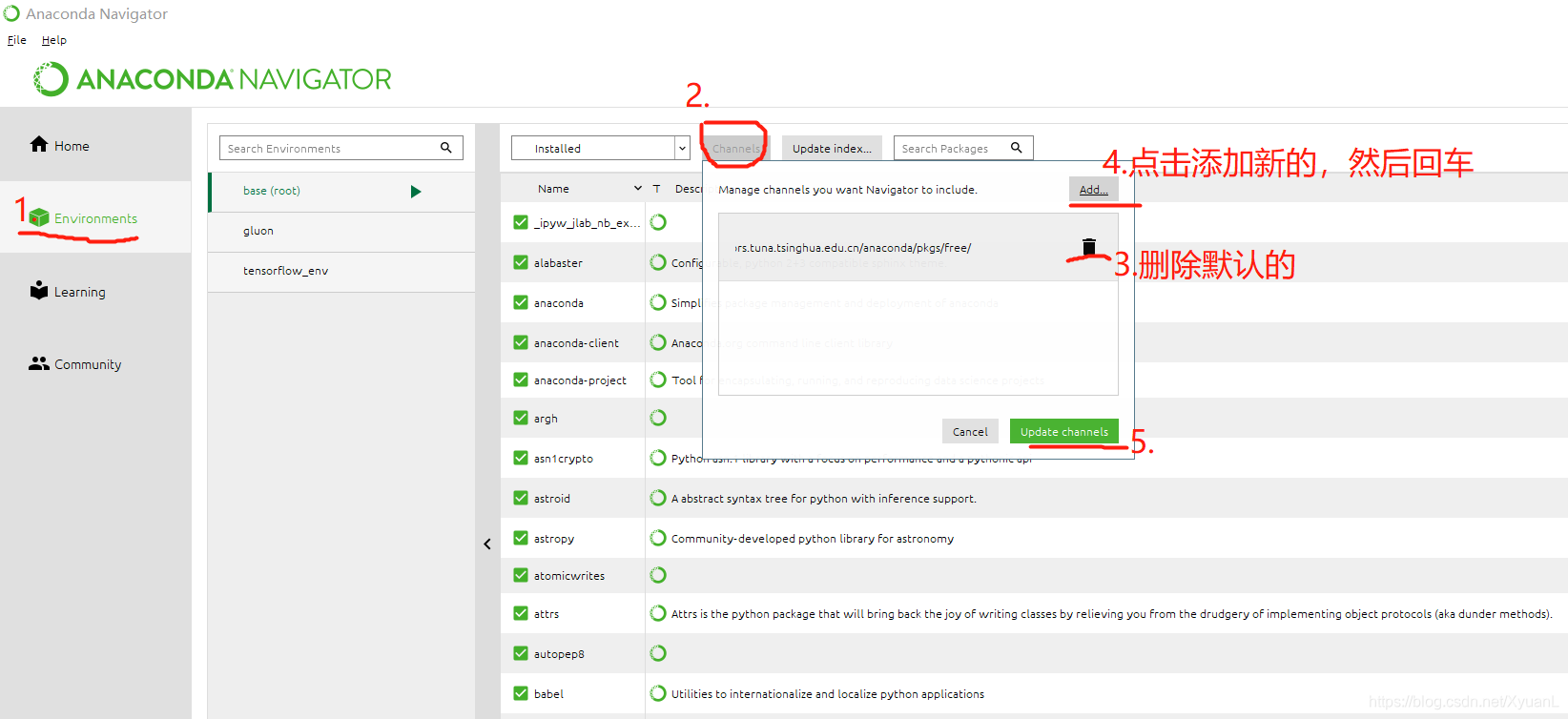The height and width of the screenshot is (719, 1568).
Task: Open the Home section icon
Action: point(39,144)
